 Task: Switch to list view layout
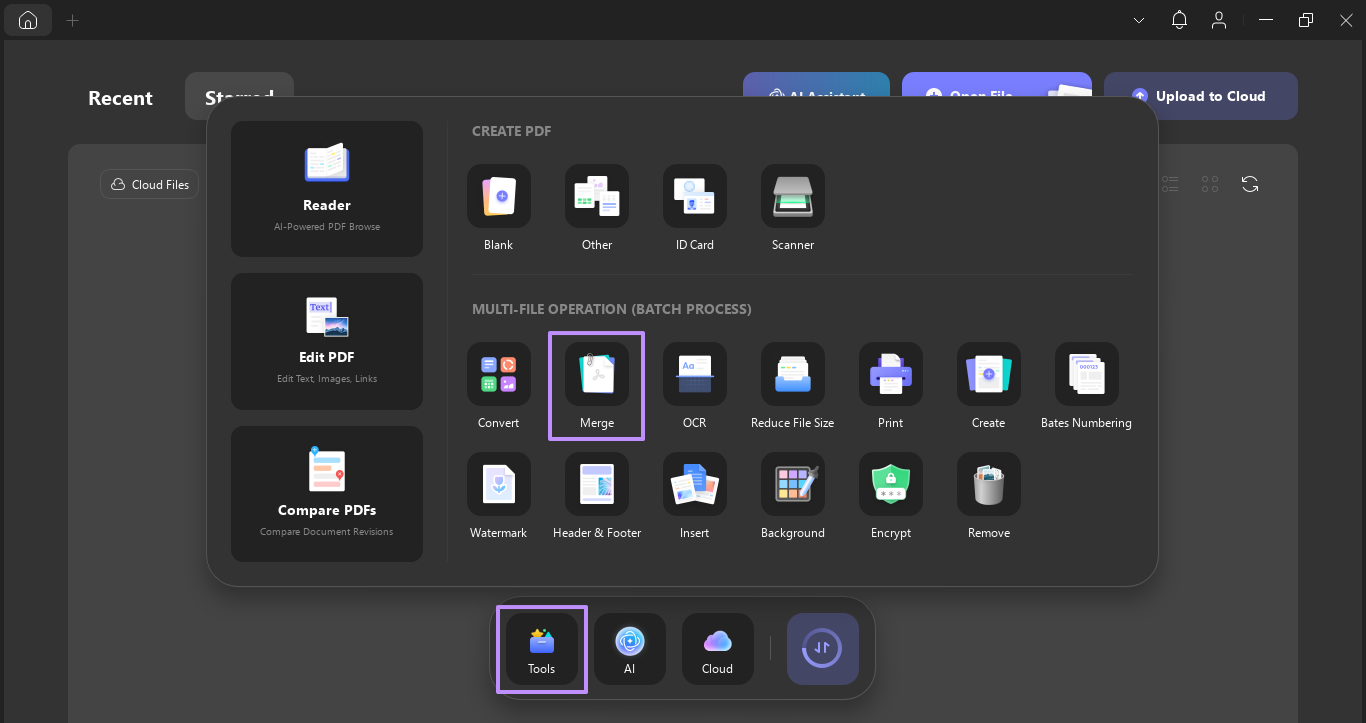click(x=1170, y=183)
